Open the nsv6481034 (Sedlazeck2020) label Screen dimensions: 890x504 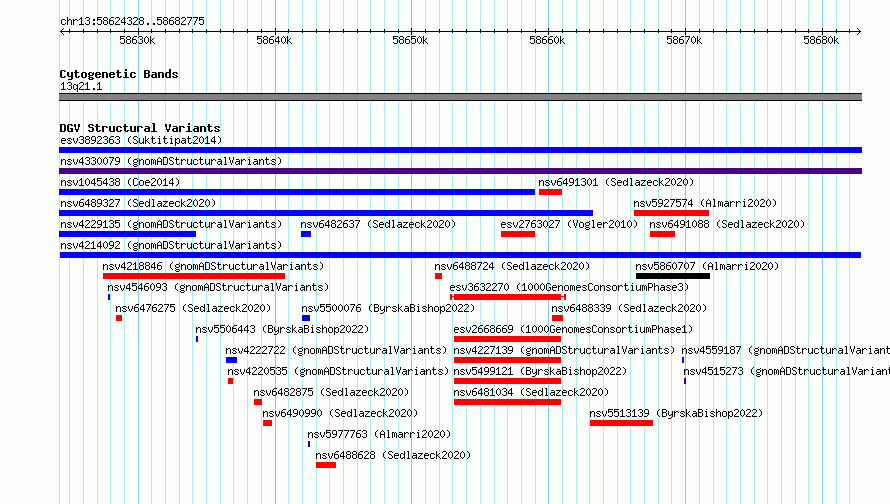[x=531, y=392]
